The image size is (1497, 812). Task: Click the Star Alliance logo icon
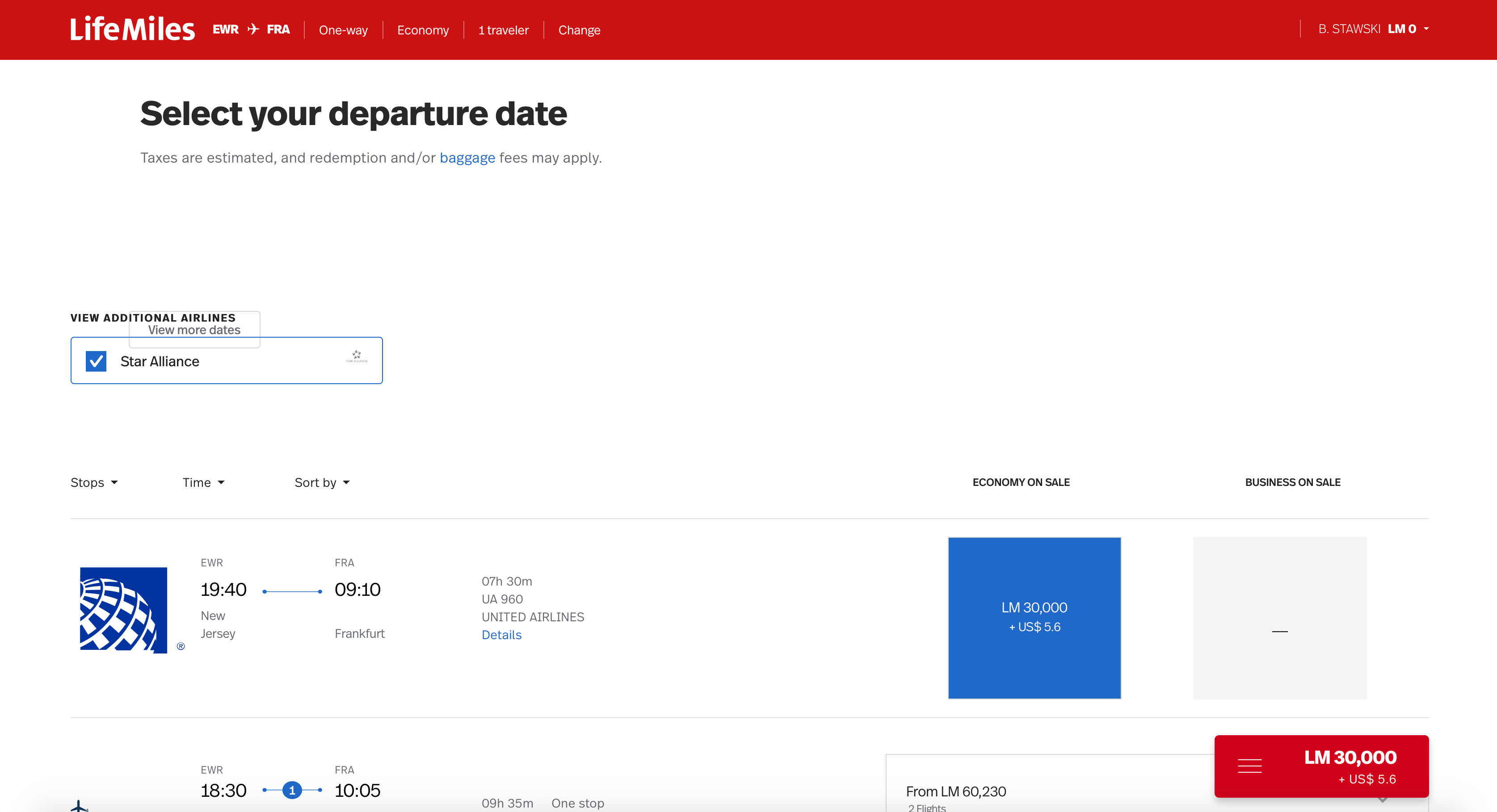356,356
